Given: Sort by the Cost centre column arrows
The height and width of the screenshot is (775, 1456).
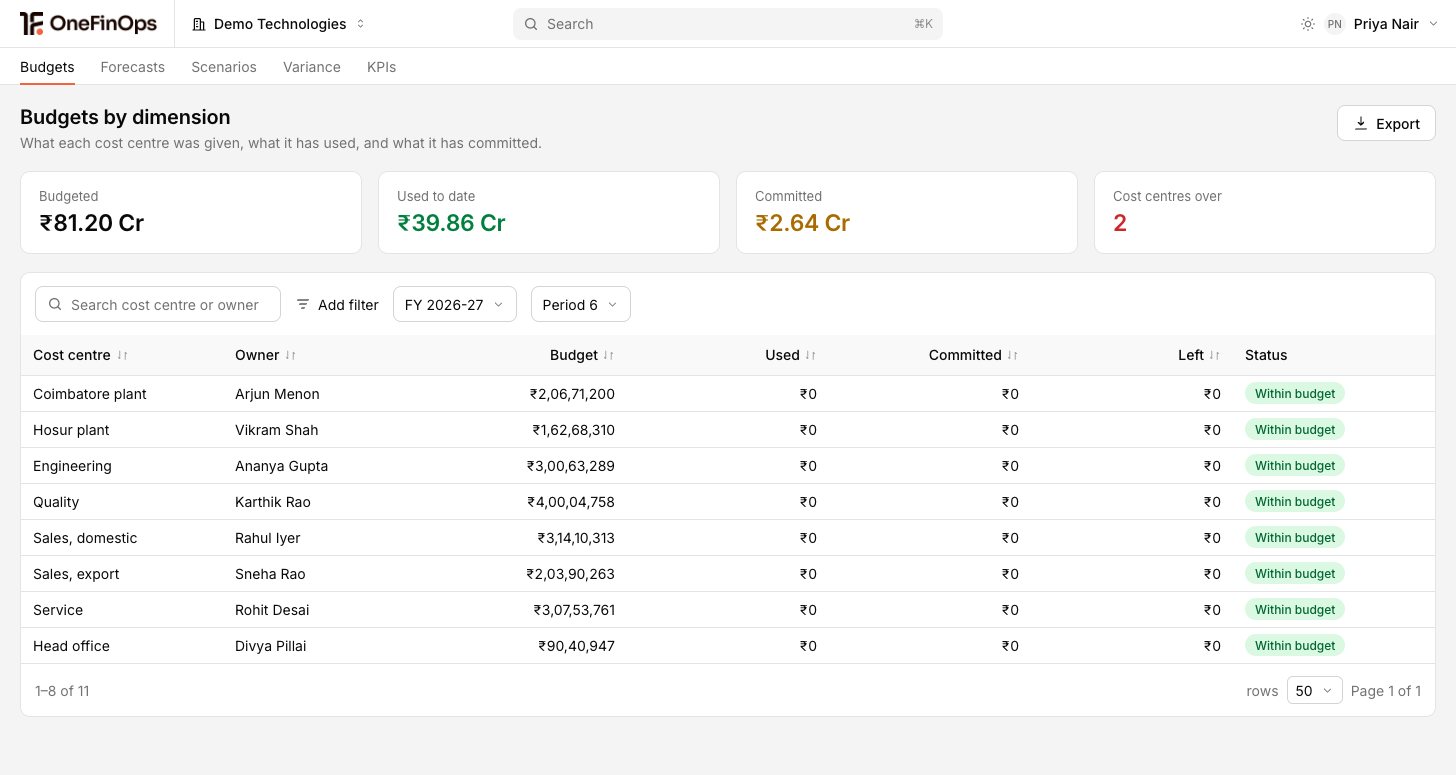Looking at the screenshot, I should click(x=122, y=355).
